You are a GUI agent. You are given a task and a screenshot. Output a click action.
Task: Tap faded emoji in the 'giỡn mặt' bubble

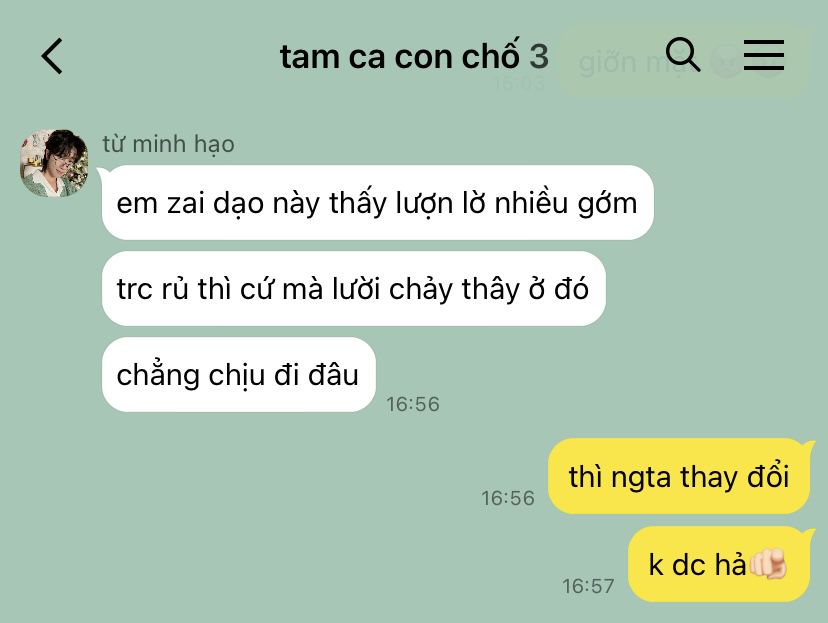coord(727,62)
